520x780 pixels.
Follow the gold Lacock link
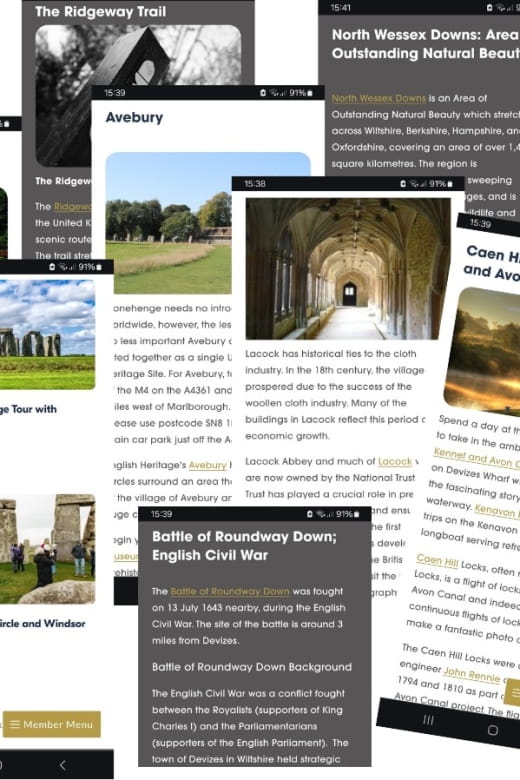(395, 461)
